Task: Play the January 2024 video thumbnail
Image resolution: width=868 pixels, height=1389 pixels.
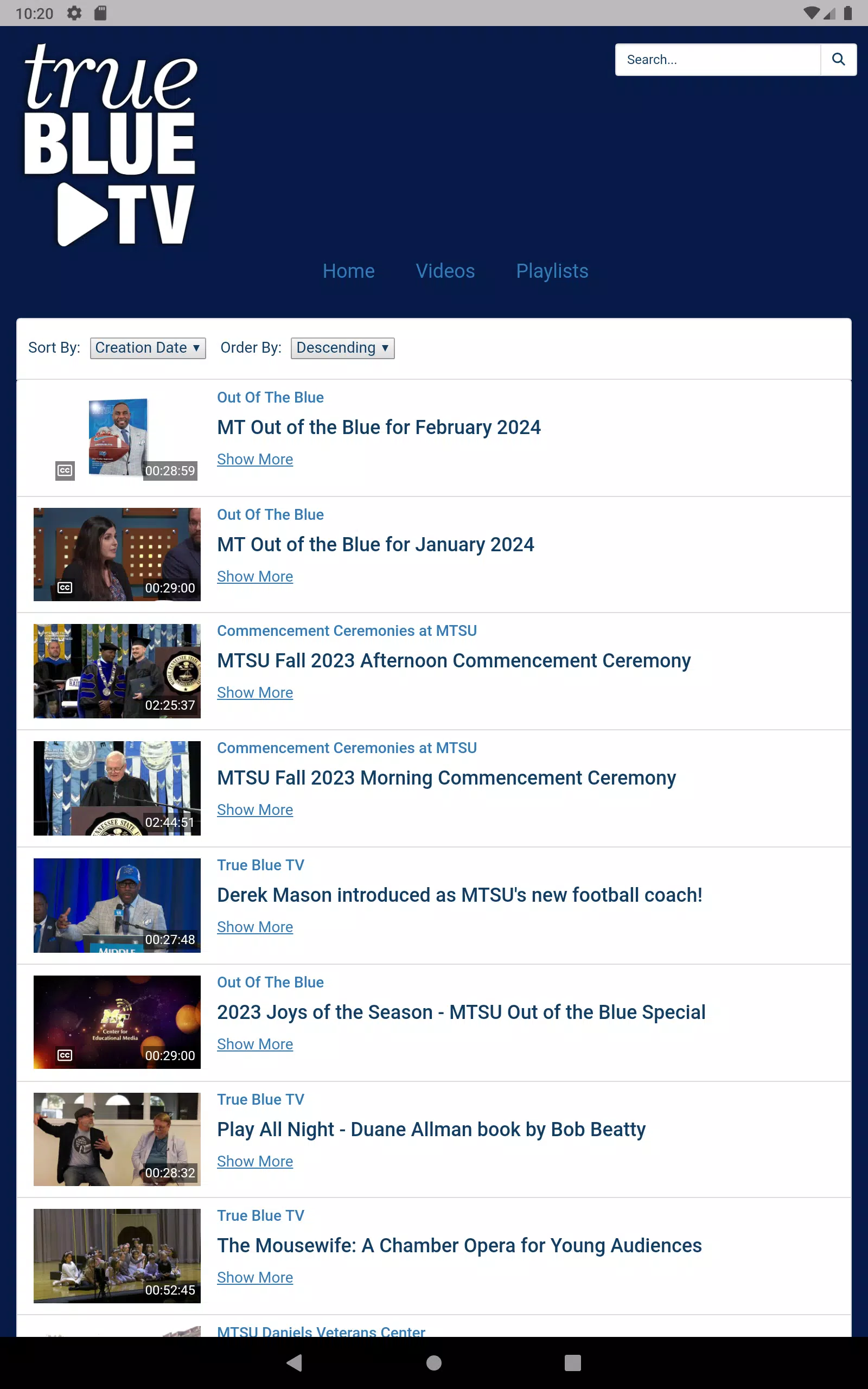Action: (117, 555)
